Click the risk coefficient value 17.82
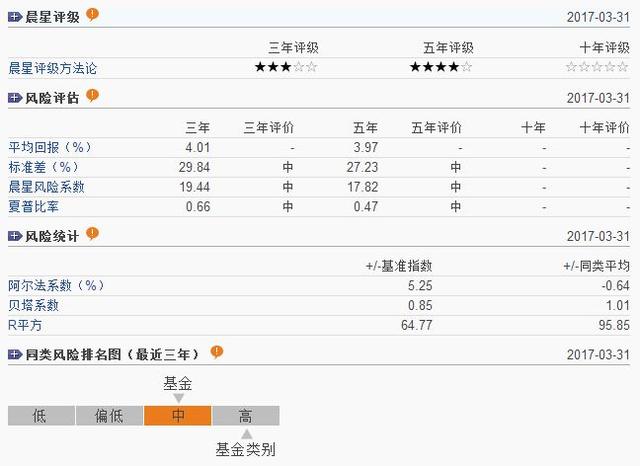The height and width of the screenshot is (466, 640). pyautogui.click(x=363, y=187)
